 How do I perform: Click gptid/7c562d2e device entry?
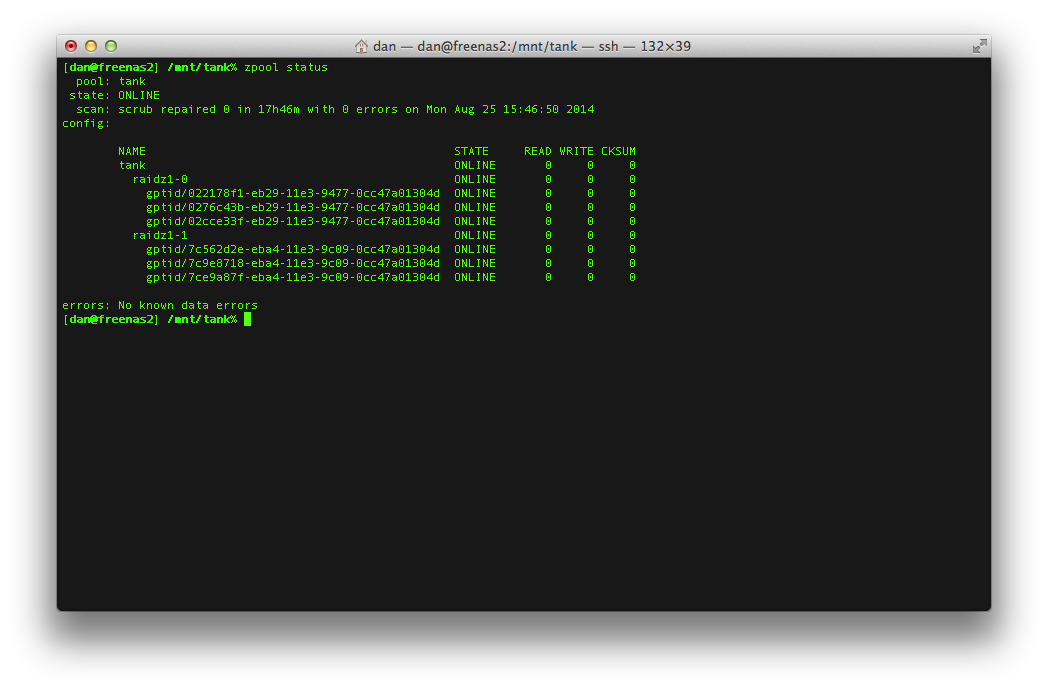pyautogui.click(x=293, y=250)
